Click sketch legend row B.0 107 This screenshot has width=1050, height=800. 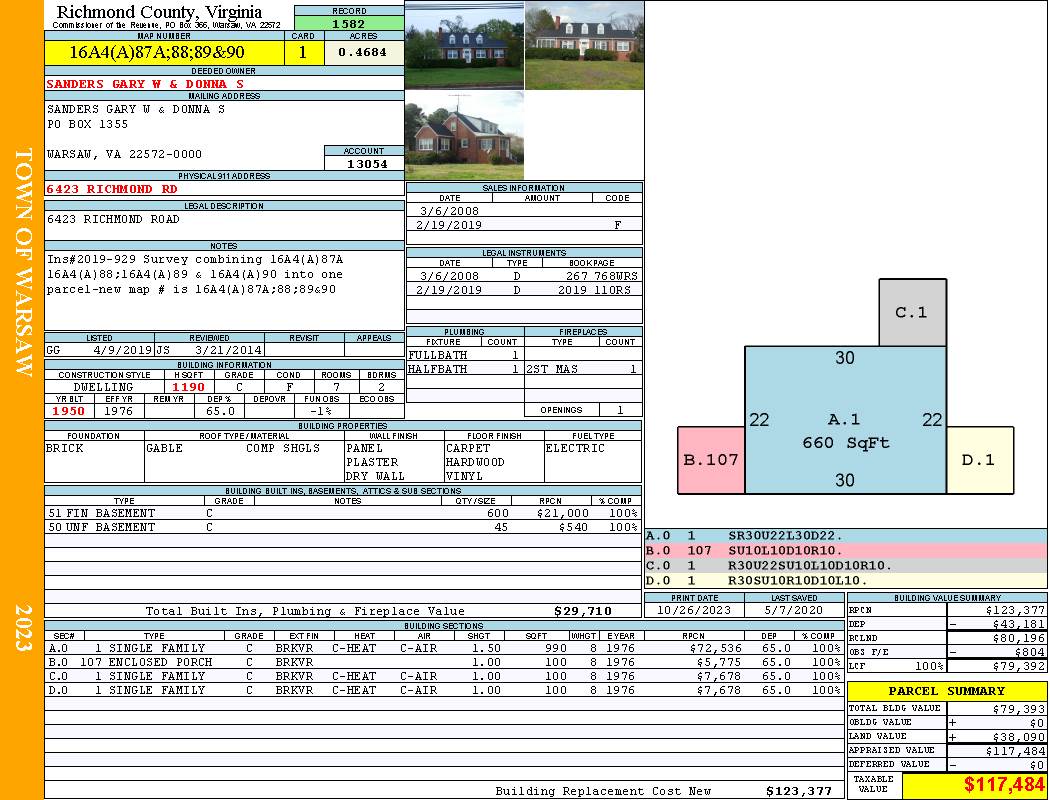pyautogui.click(x=846, y=550)
